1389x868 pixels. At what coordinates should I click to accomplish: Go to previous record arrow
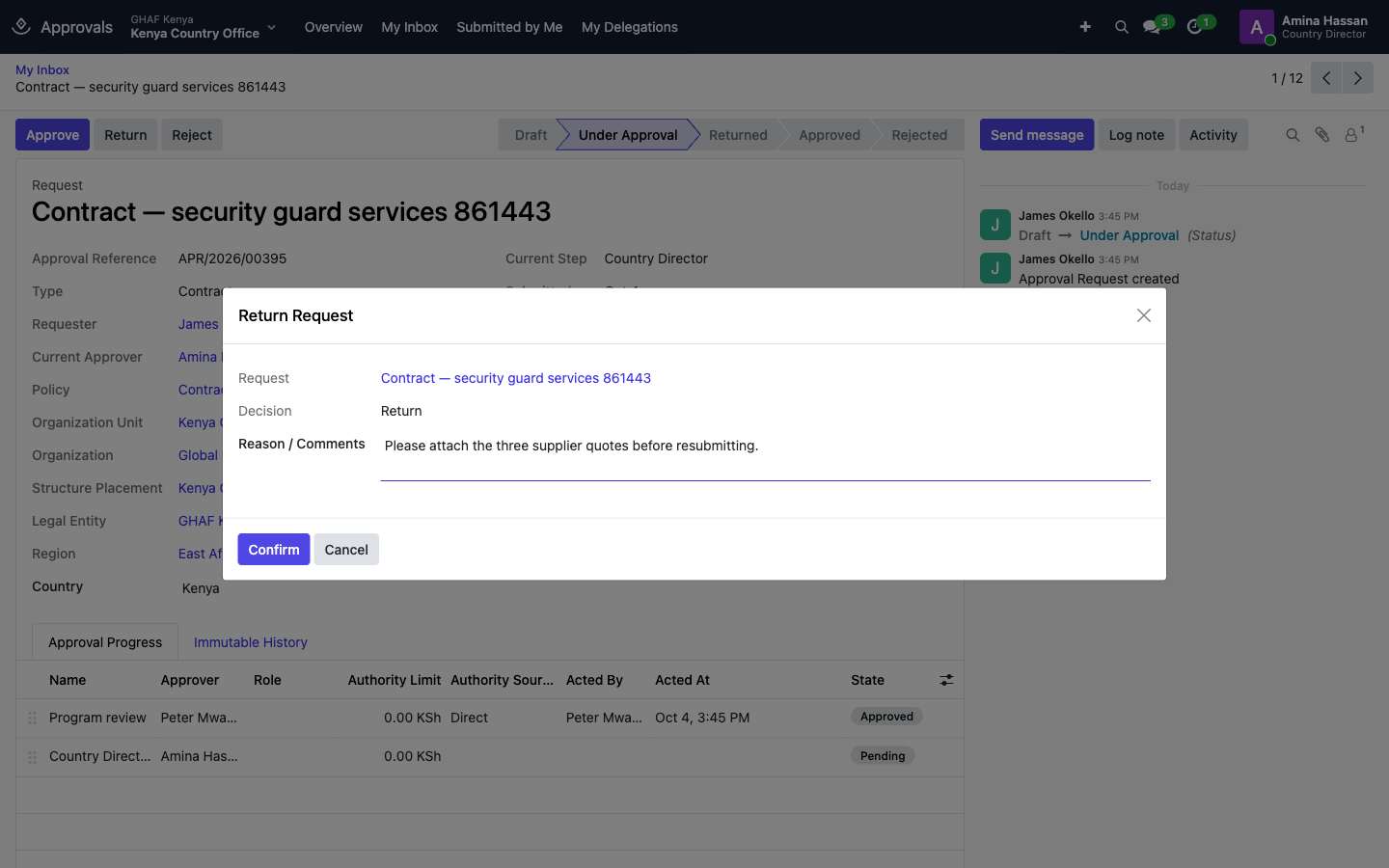tap(1326, 78)
